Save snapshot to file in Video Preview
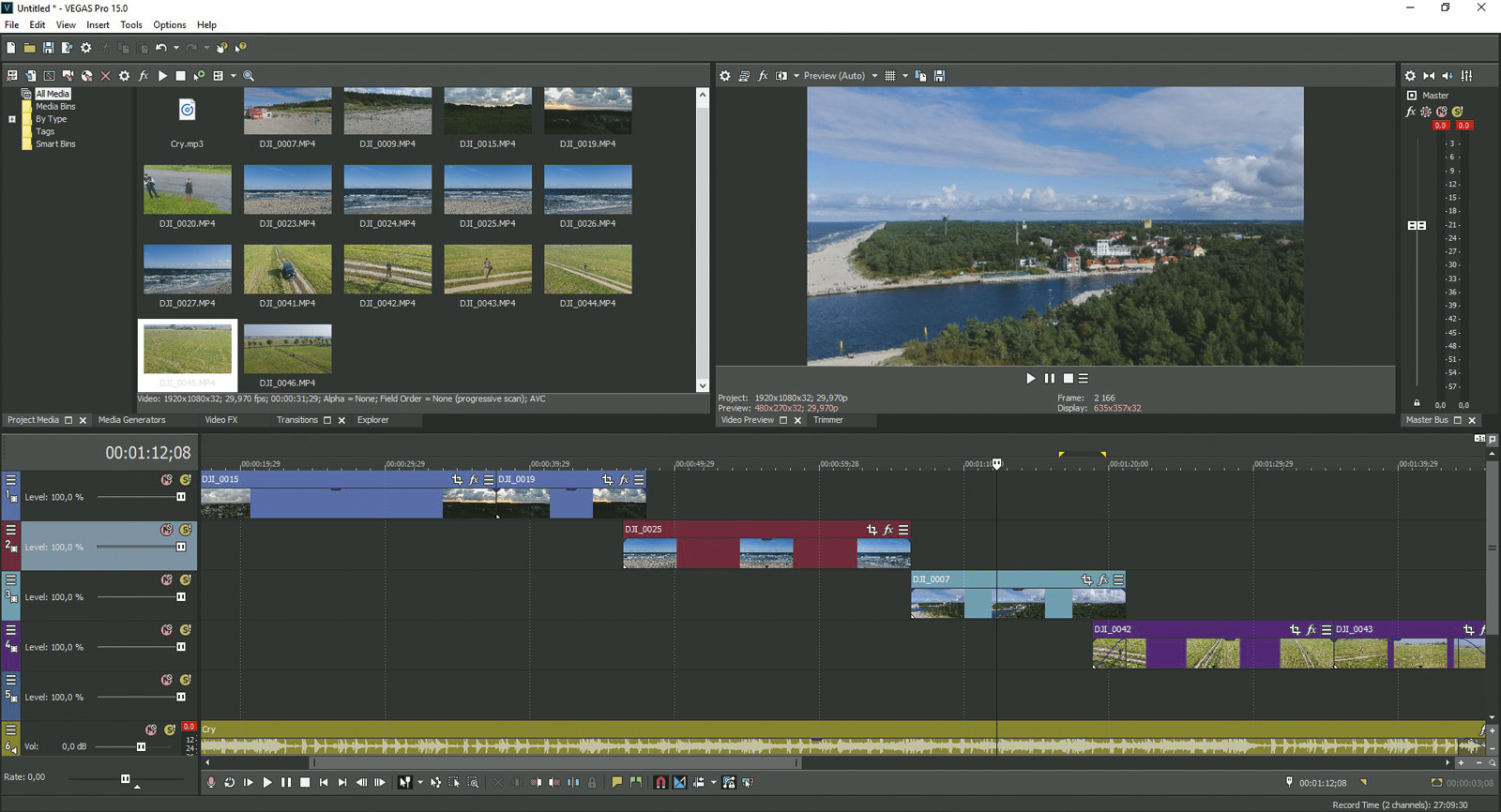Viewport: 1501px width, 812px height. [x=939, y=76]
